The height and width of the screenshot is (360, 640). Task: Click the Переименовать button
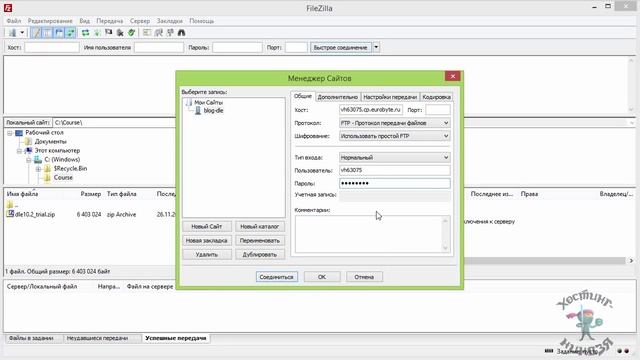tap(260, 240)
